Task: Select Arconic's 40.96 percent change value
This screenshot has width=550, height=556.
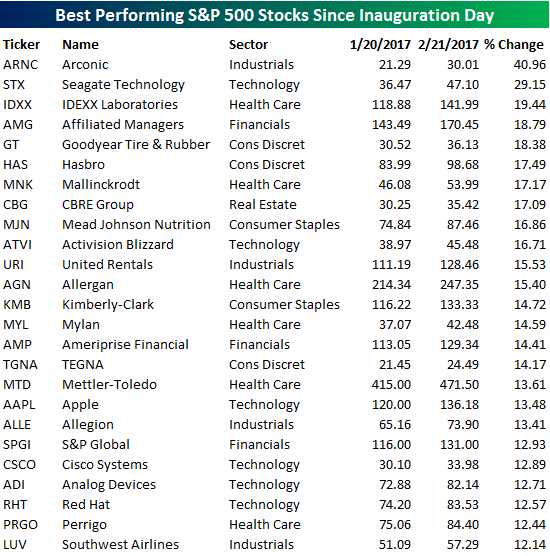Action: point(530,65)
